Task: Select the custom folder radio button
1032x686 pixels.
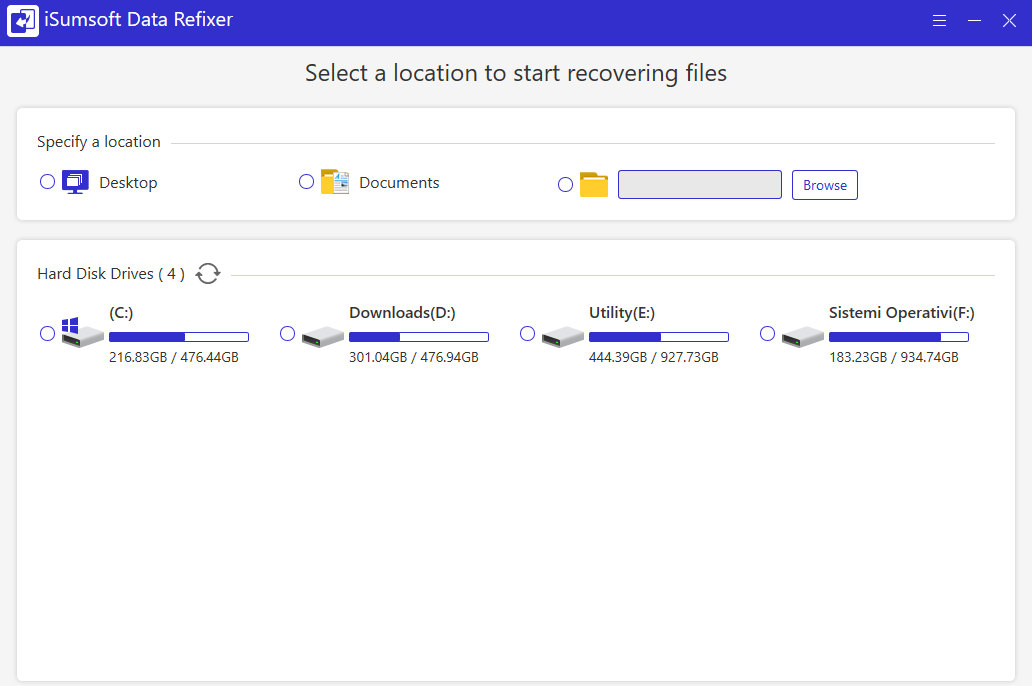Action: click(x=565, y=185)
